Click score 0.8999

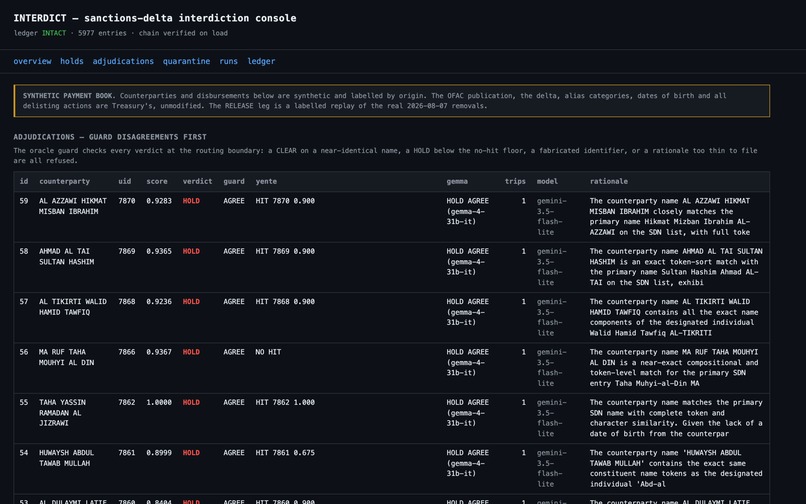tap(159, 453)
